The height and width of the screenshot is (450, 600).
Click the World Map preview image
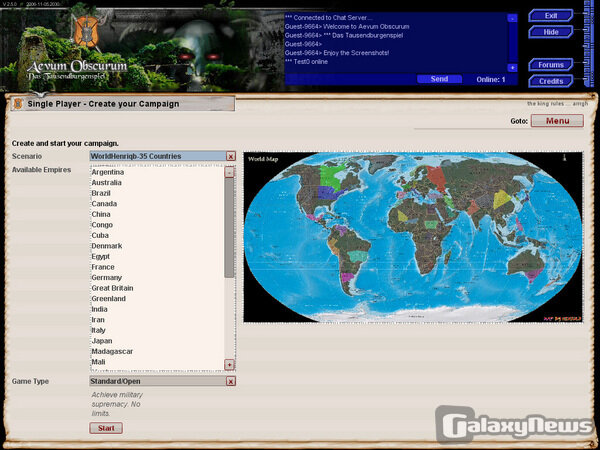coord(413,237)
